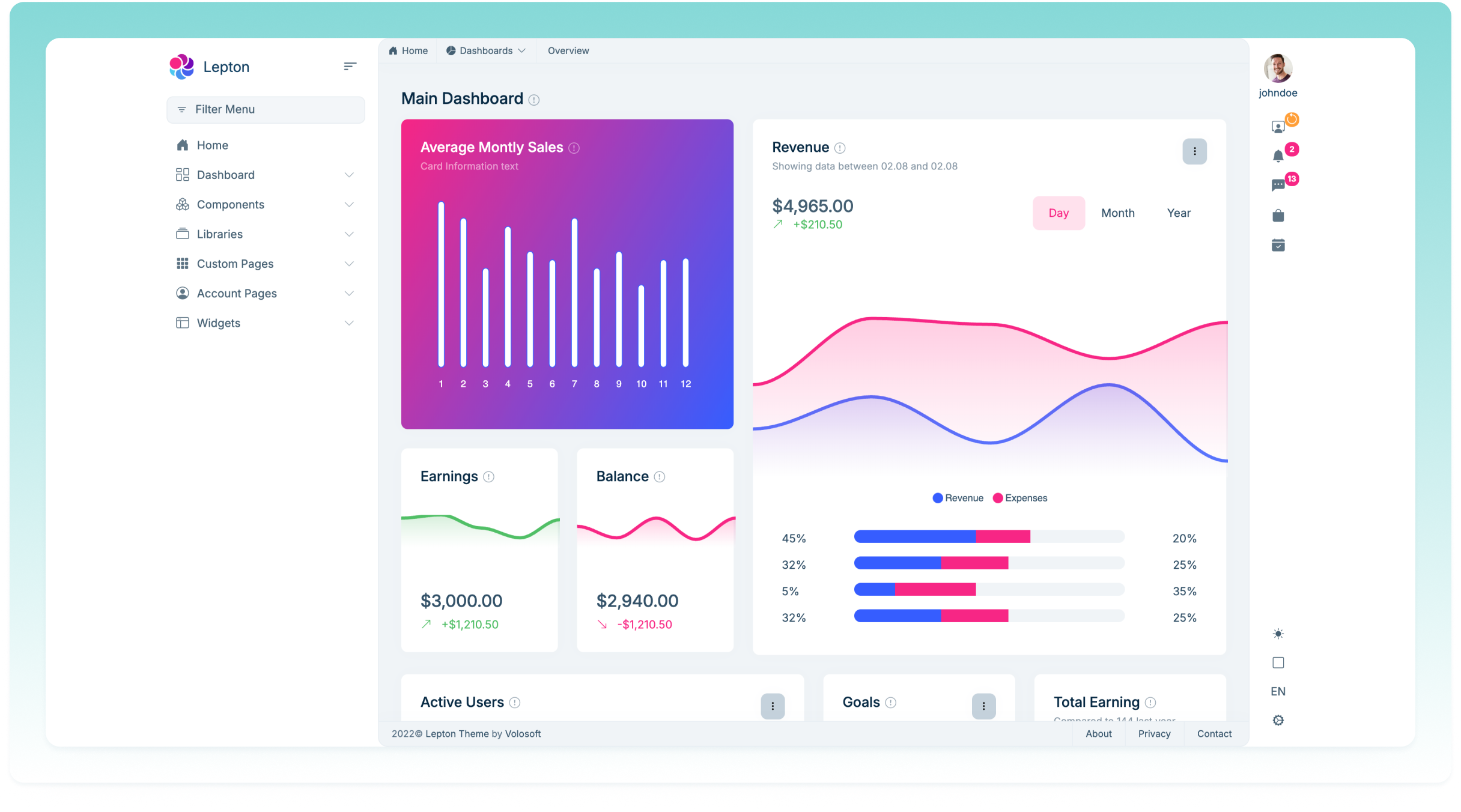
Task: Open the calendar tasks icon
Action: pyautogui.click(x=1278, y=245)
